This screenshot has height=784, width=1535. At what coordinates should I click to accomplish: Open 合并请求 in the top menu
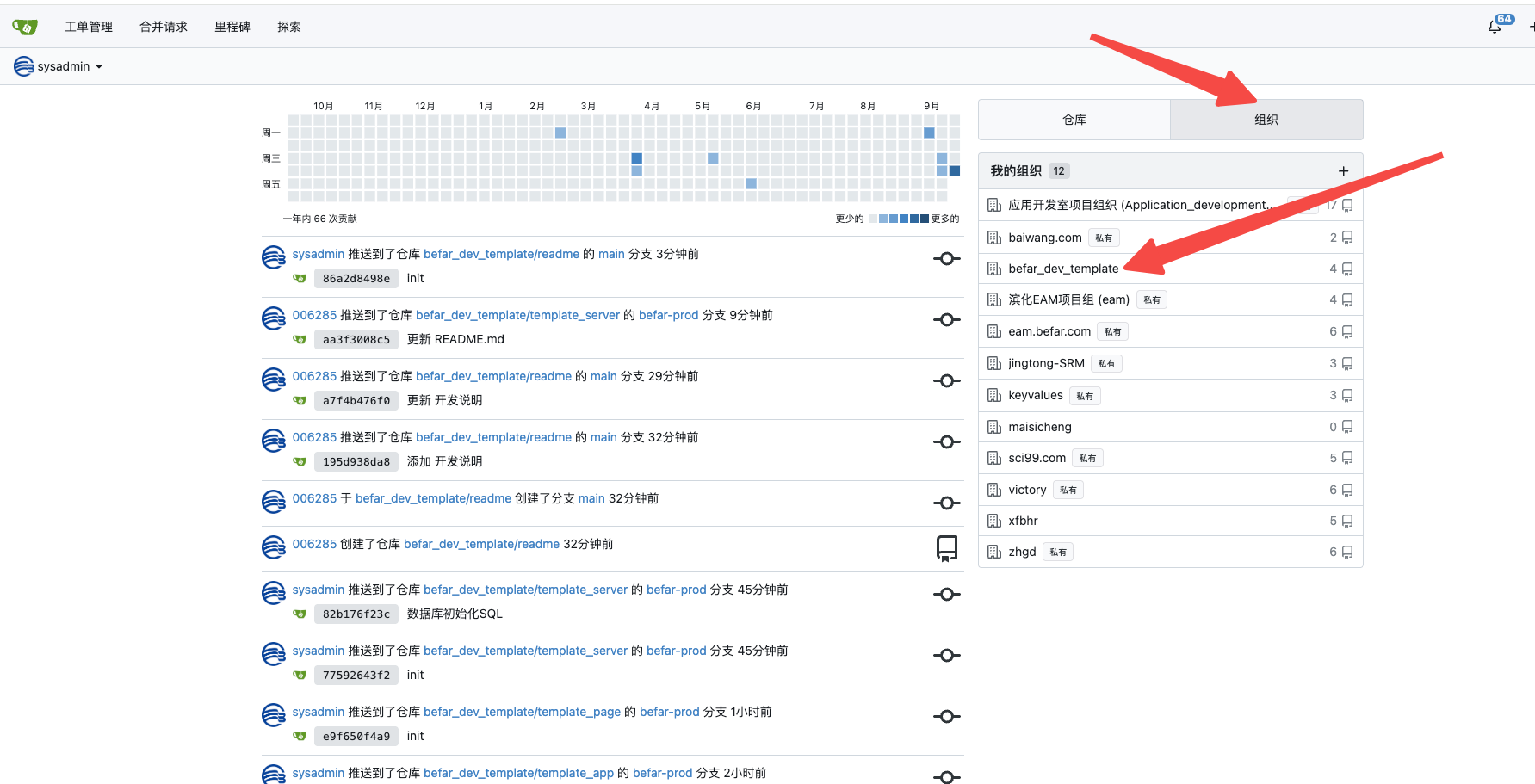164,27
